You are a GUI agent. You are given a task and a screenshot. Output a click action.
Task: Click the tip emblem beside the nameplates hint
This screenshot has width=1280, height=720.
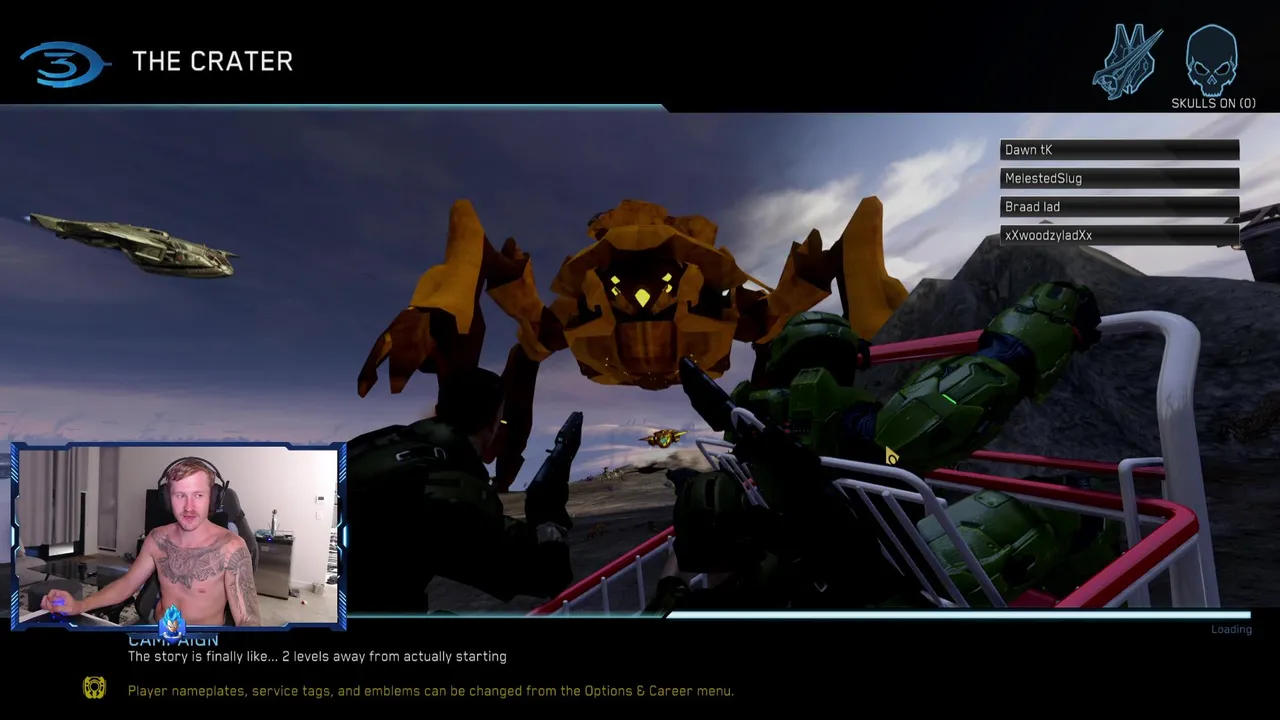[94, 688]
